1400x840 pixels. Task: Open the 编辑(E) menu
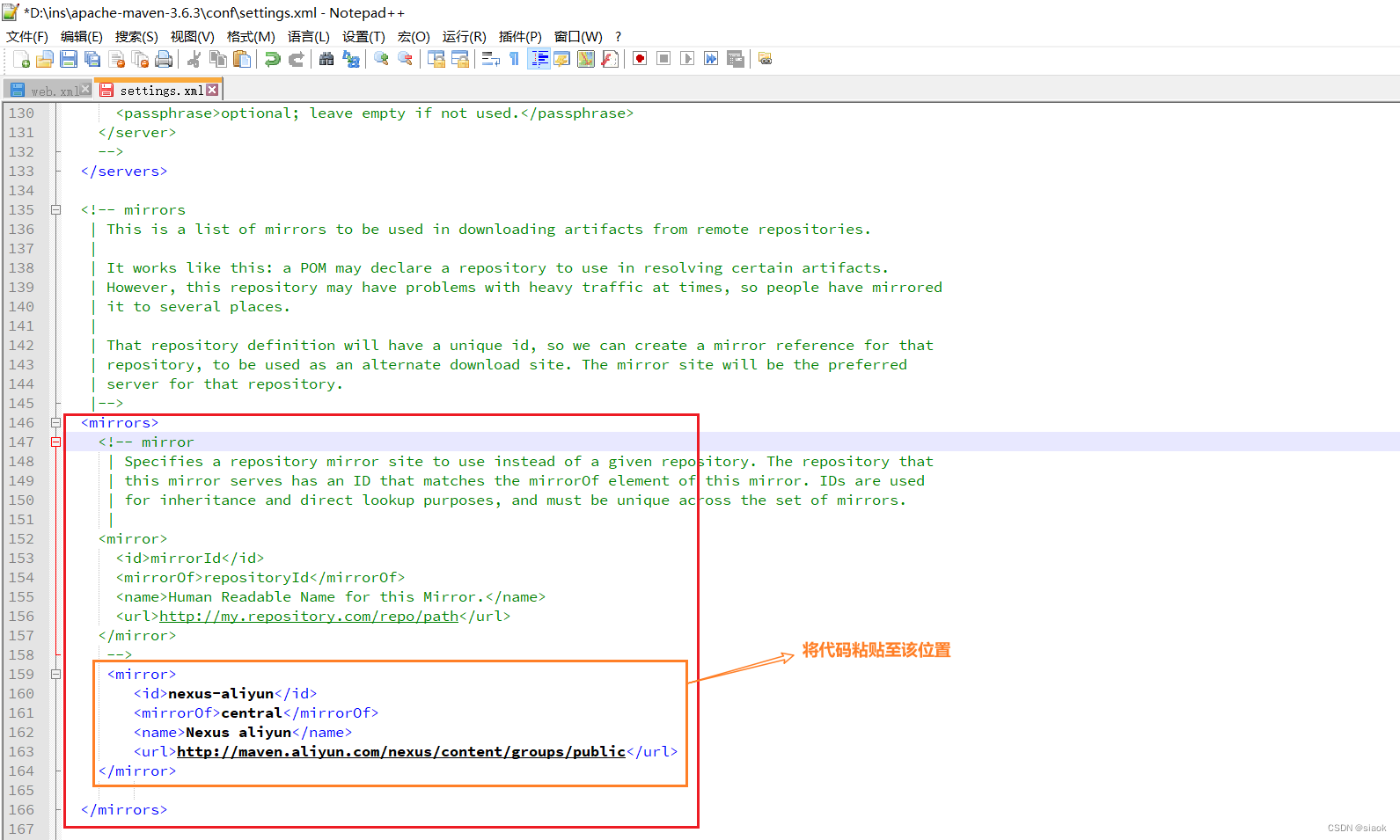pyautogui.click(x=81, y=36)
